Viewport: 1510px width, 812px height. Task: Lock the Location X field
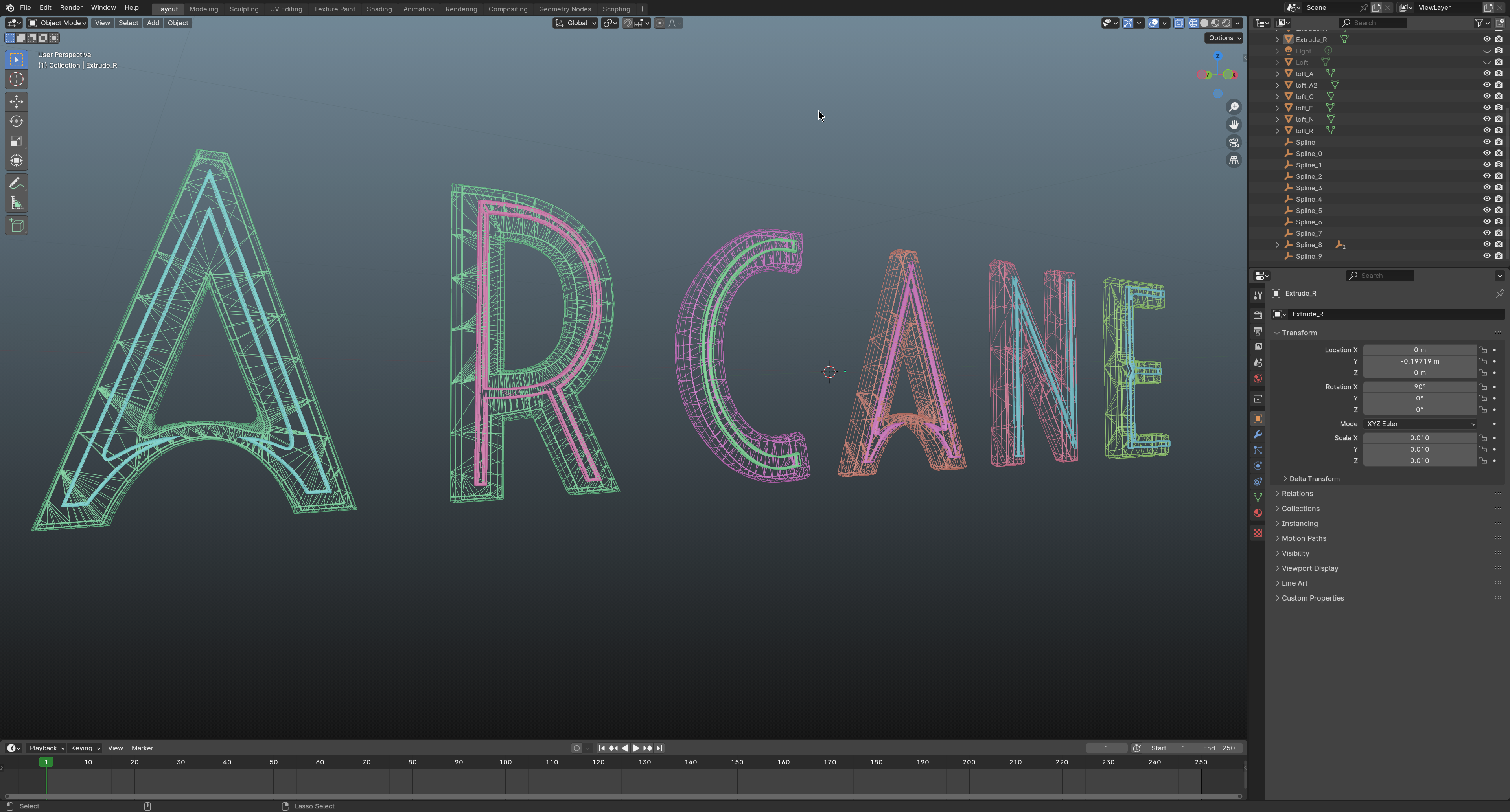(x=1482, y=350)
